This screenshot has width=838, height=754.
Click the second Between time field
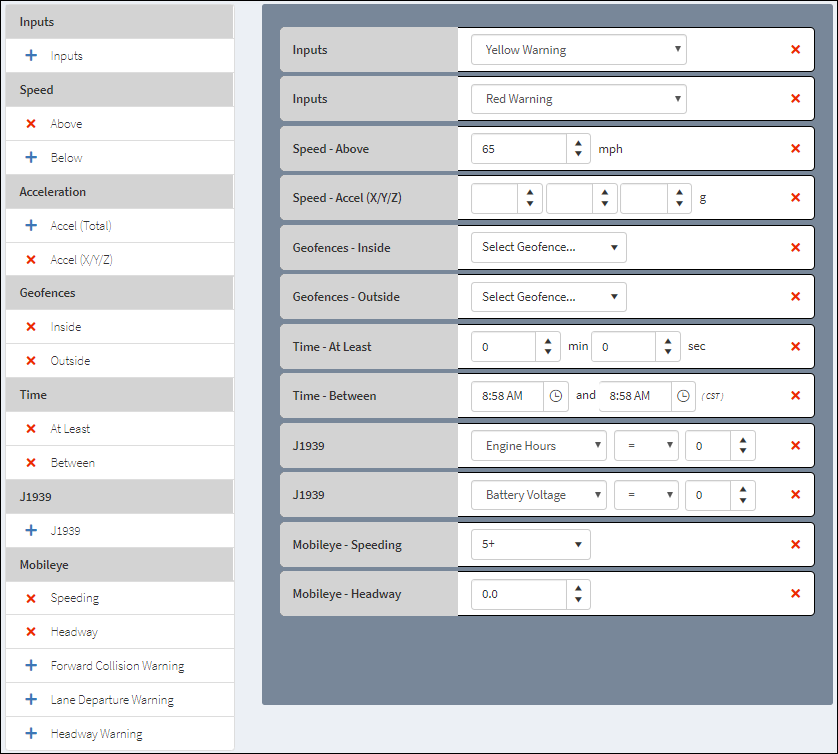pos(635,396)
